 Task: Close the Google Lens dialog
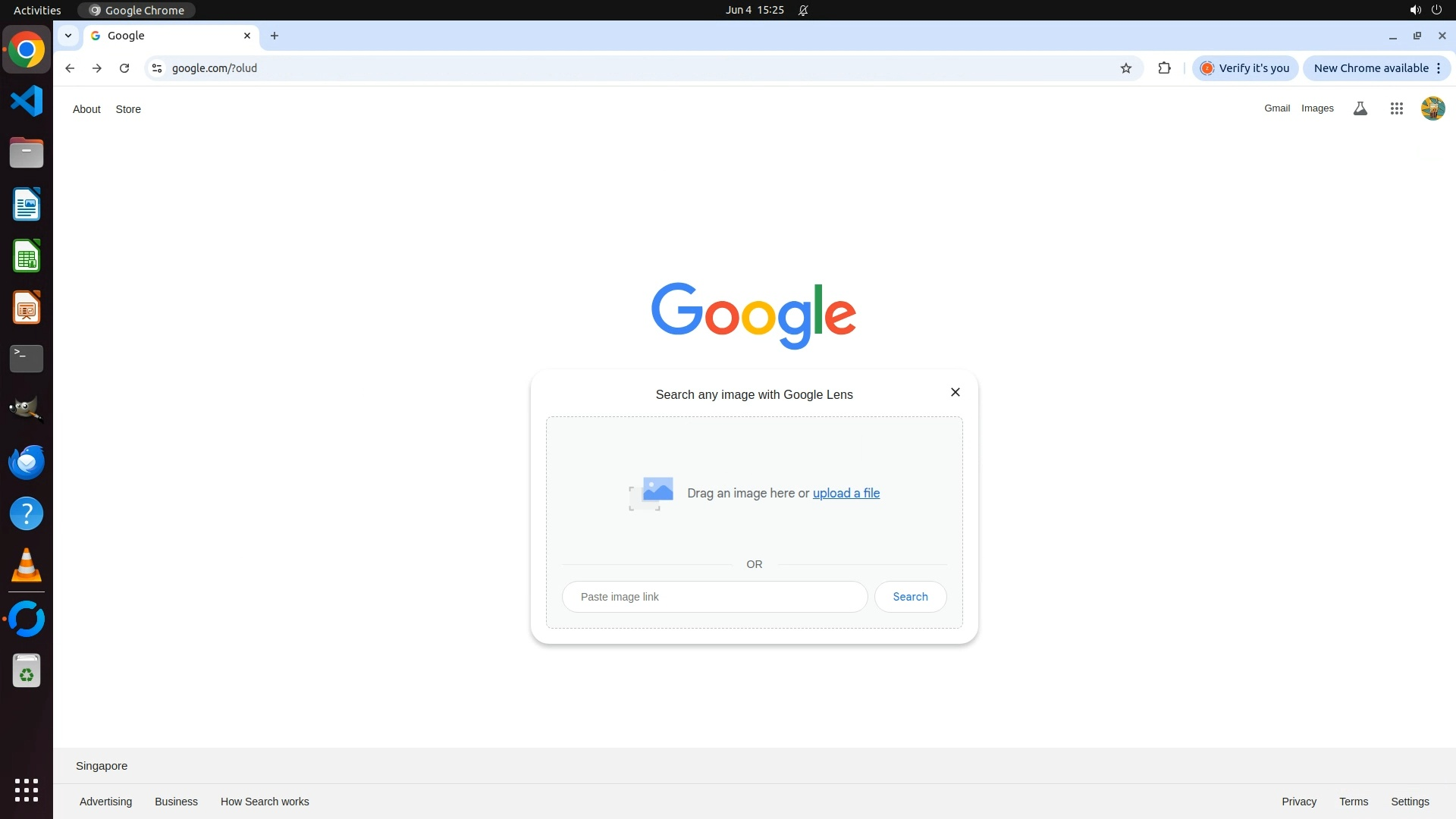tap(955, 392)
